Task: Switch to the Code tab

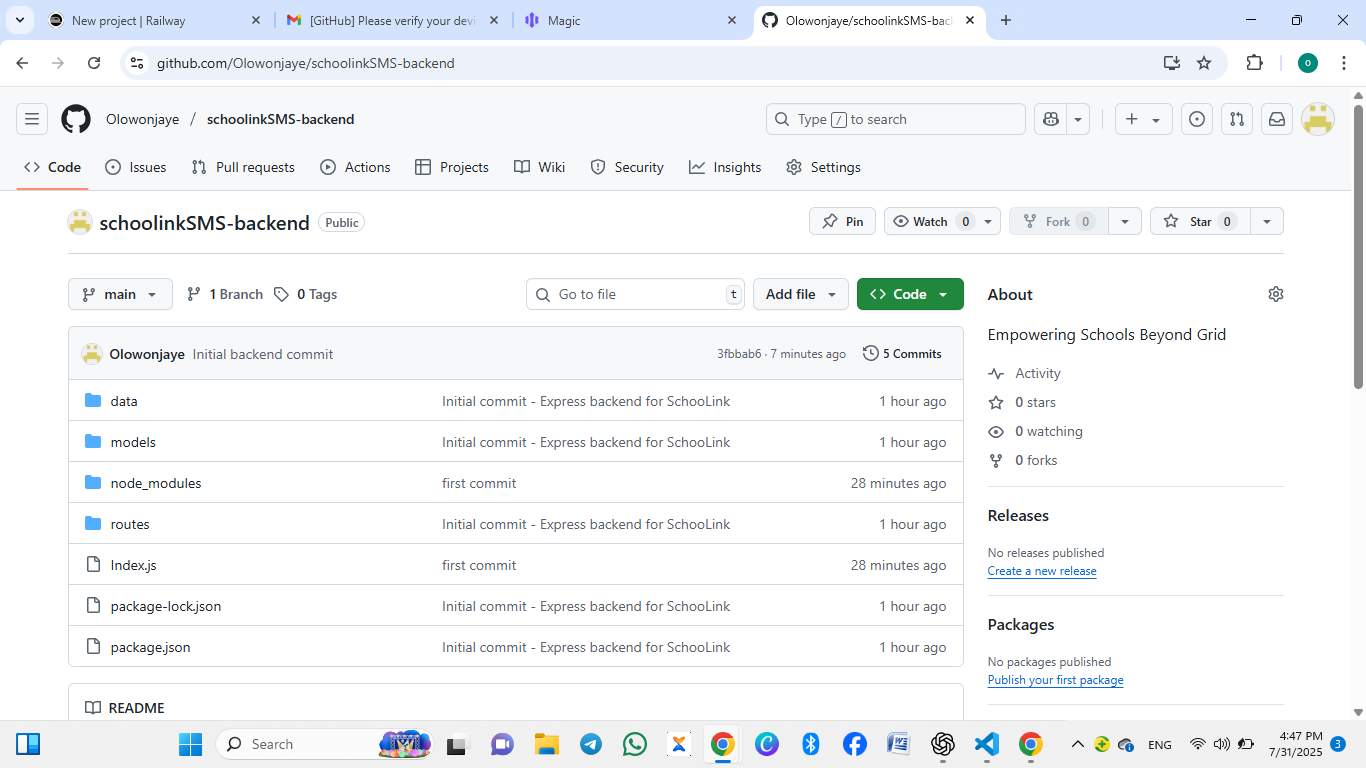Action: tap(53, 167)
